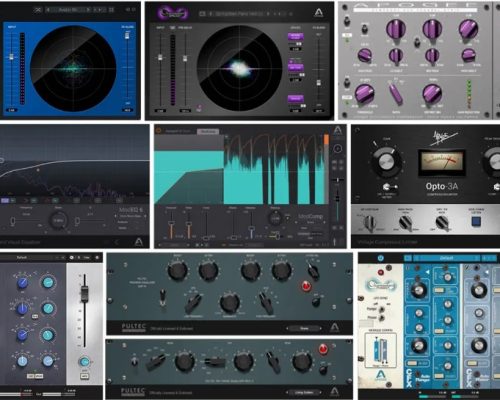The height and width of the screenshot is (400, 500).
Task: Go to the previous preset in the blue reverb plugin
Action: pos(48,10)
